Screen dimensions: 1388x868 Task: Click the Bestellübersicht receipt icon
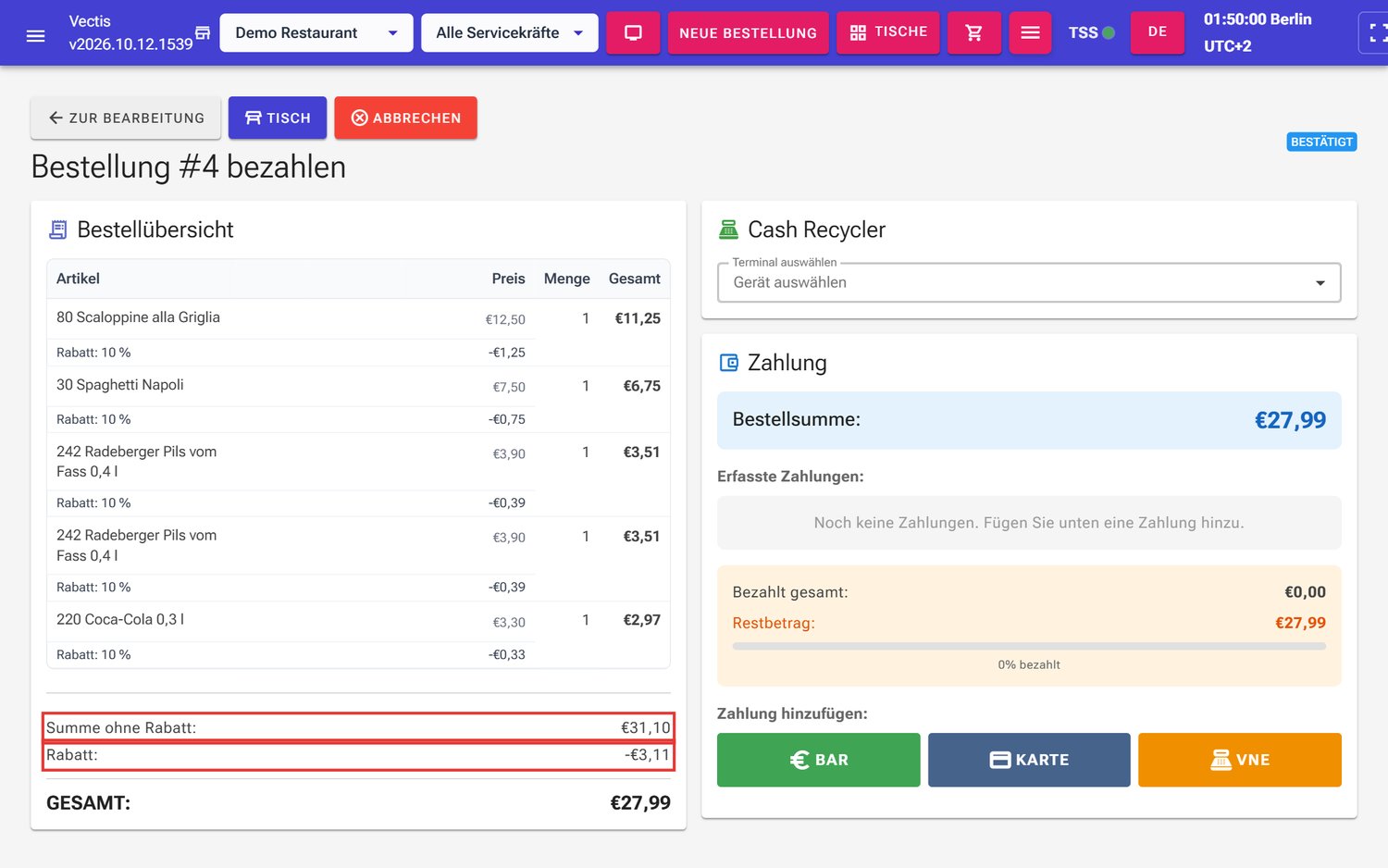coord(58,229)
